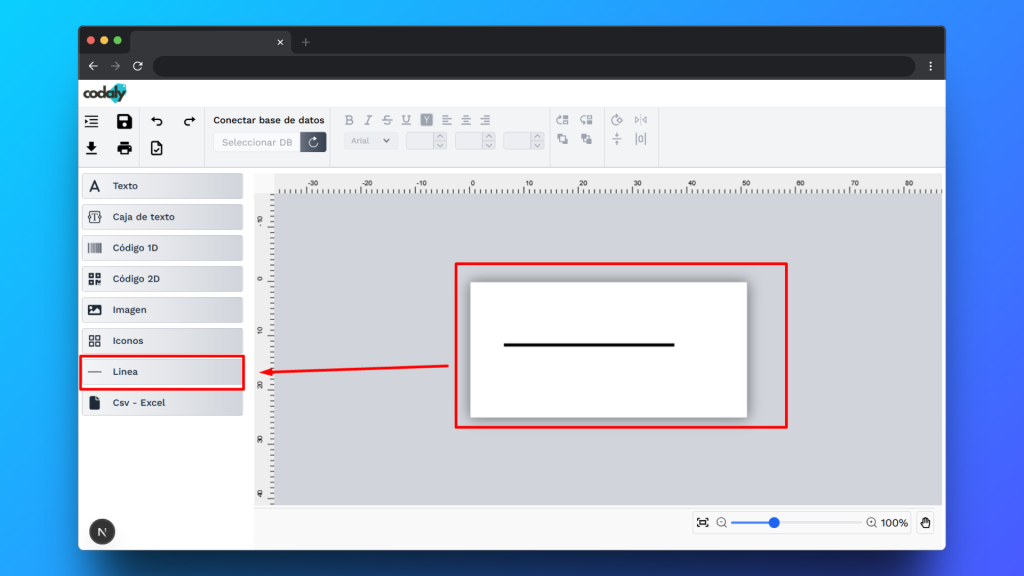The image size is (1024, 576).
Task: Add an Imagen element
Action: click(163, 310)
